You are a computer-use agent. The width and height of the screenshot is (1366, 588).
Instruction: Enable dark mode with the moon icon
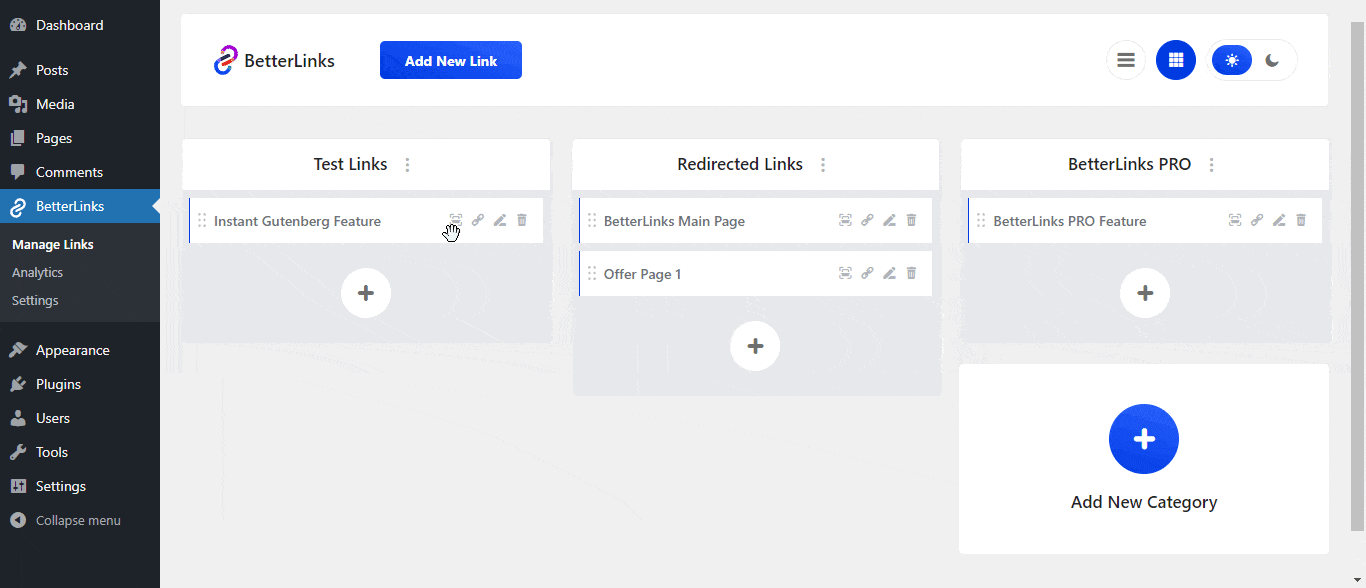pos(1272,60)
